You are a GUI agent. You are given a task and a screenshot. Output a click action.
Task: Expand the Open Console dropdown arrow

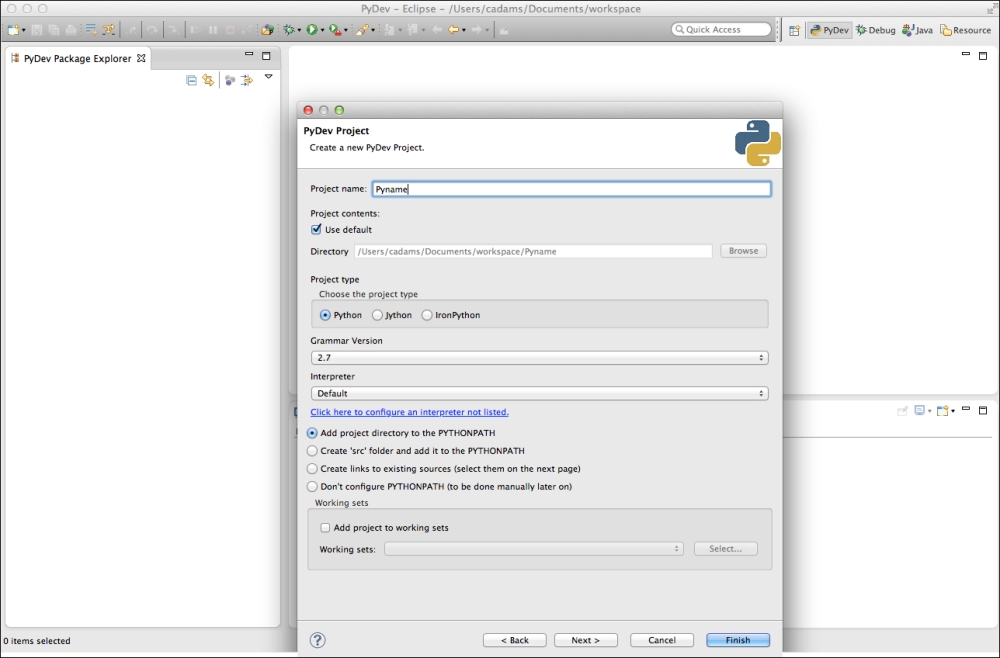coord(953,411)
